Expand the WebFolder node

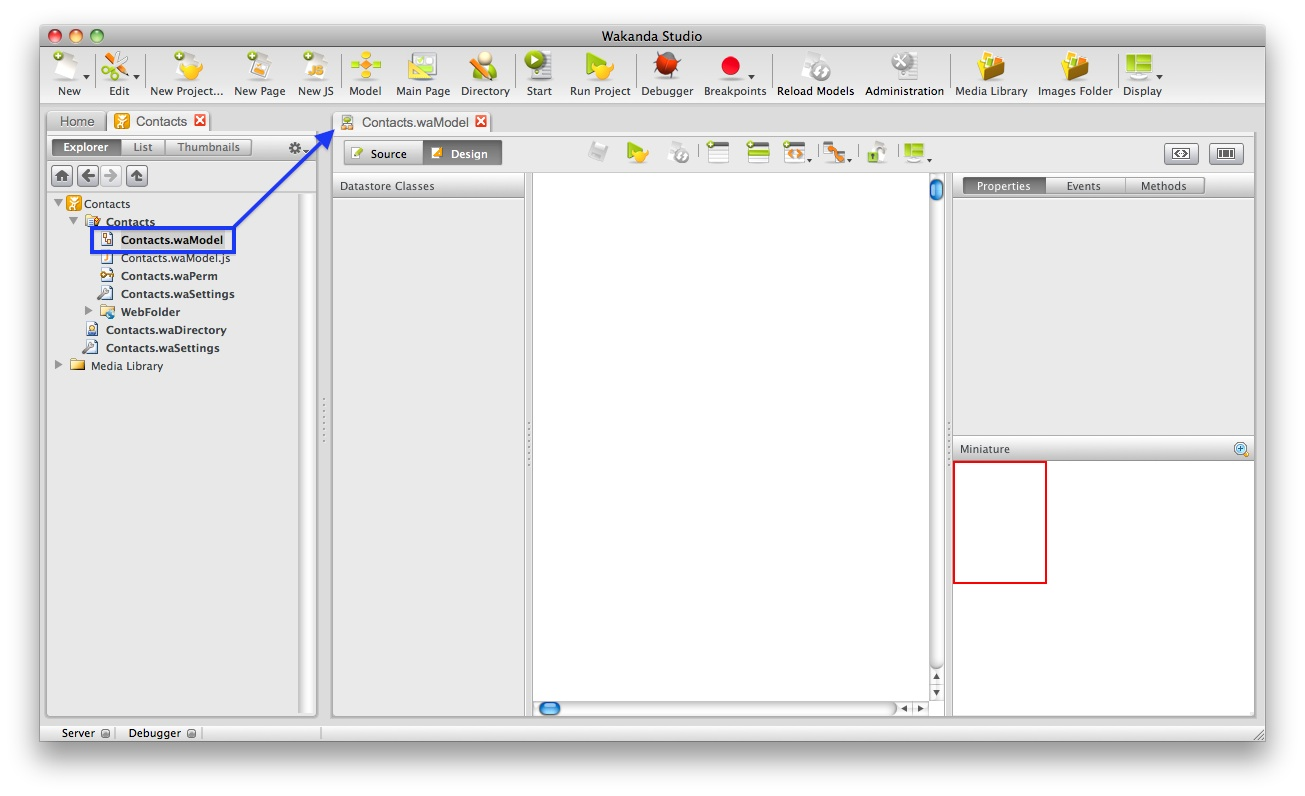(x=89, y=311)
